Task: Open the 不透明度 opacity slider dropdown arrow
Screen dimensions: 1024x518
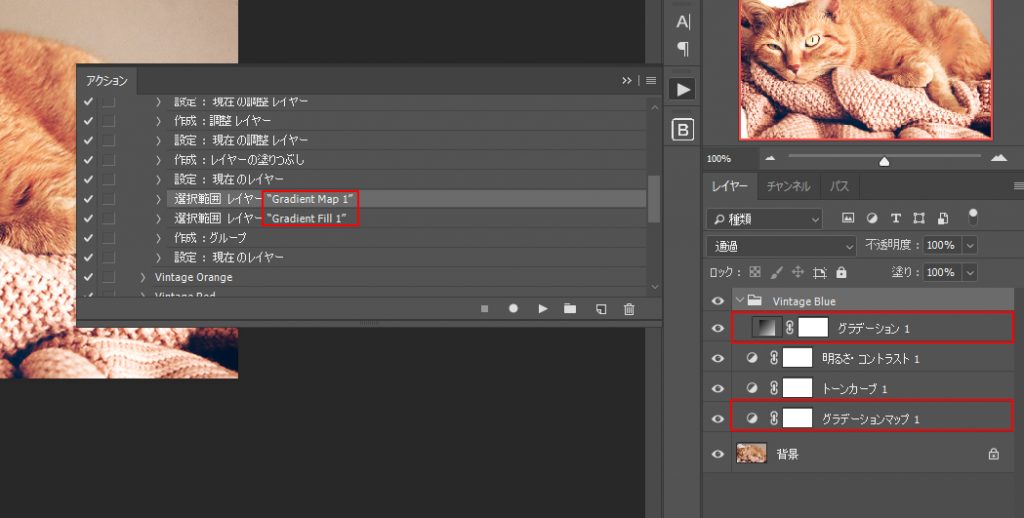Action: coord(970,246)
